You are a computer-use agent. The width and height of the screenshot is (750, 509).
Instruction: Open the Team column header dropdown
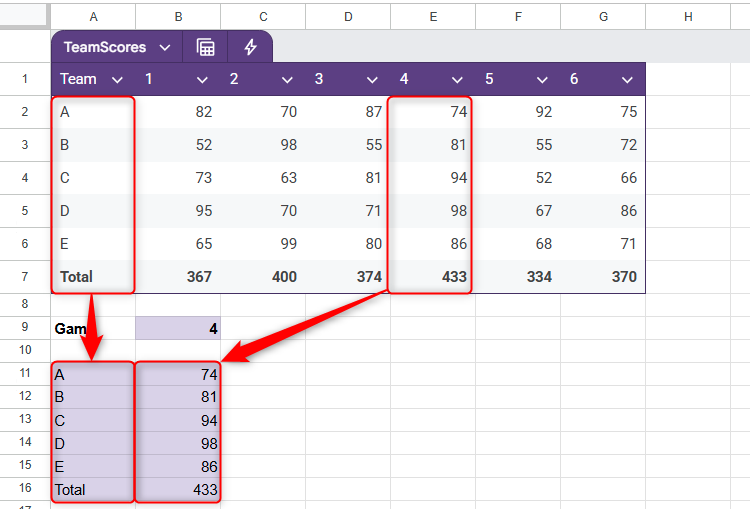pos(117,79)
